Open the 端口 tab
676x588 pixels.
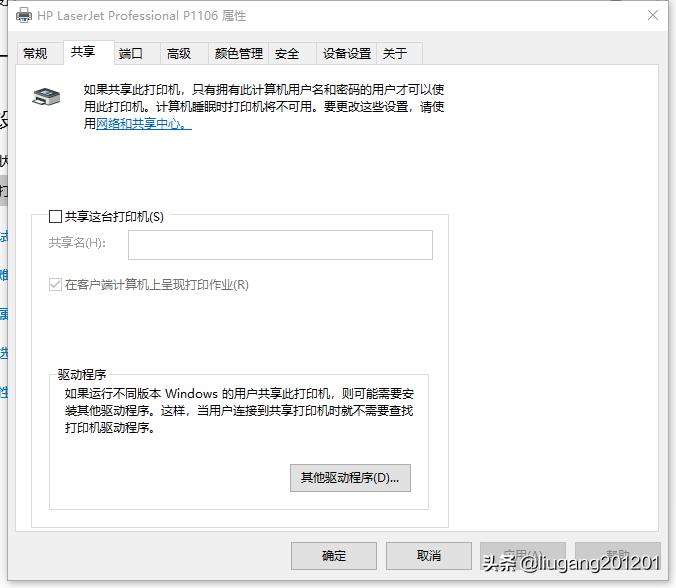pyautogui.click(x=137, y=53)
